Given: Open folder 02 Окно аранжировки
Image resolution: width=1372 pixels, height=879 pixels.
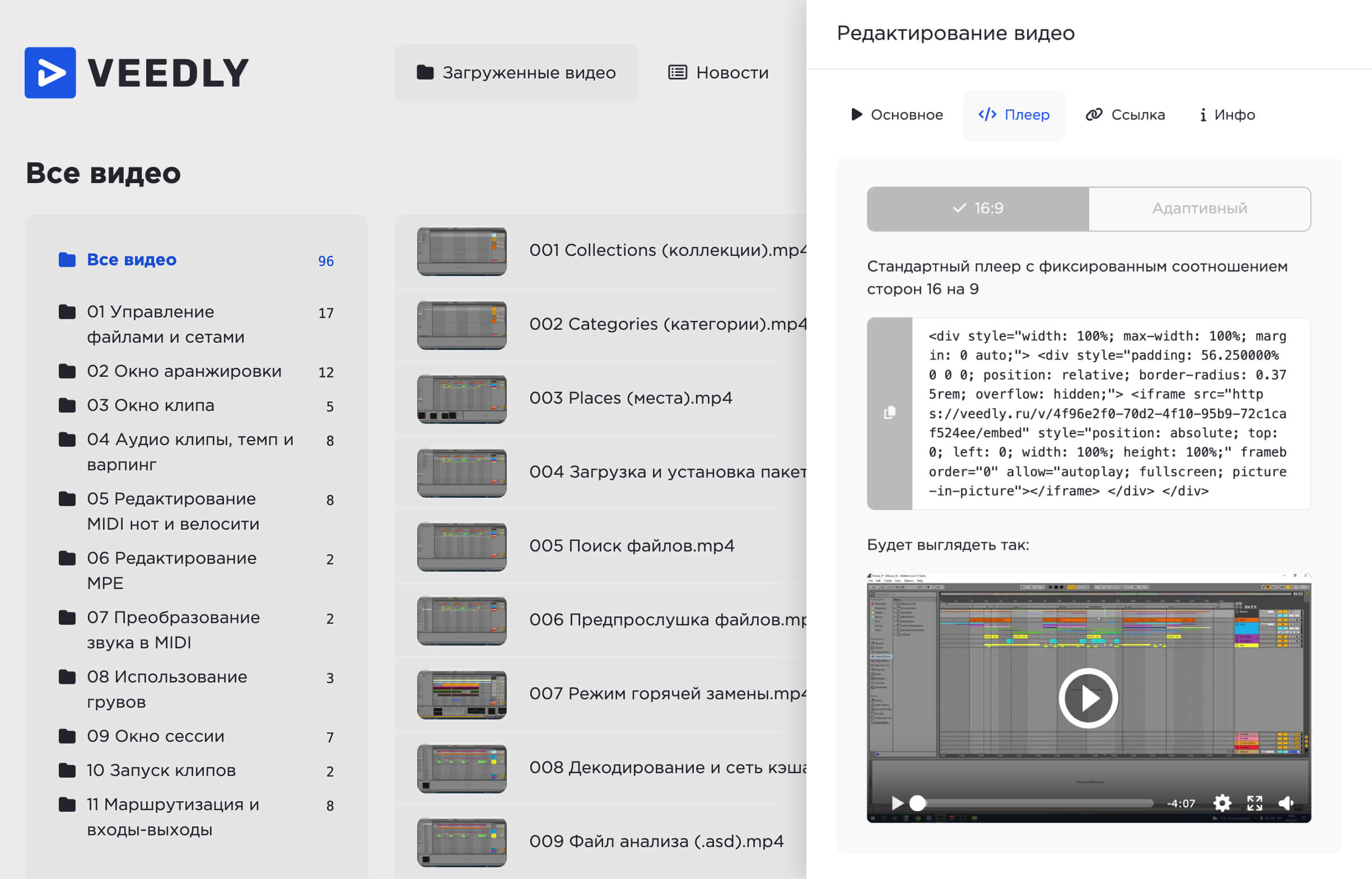Looking at the screenshot, I should (x=184, y=371).
